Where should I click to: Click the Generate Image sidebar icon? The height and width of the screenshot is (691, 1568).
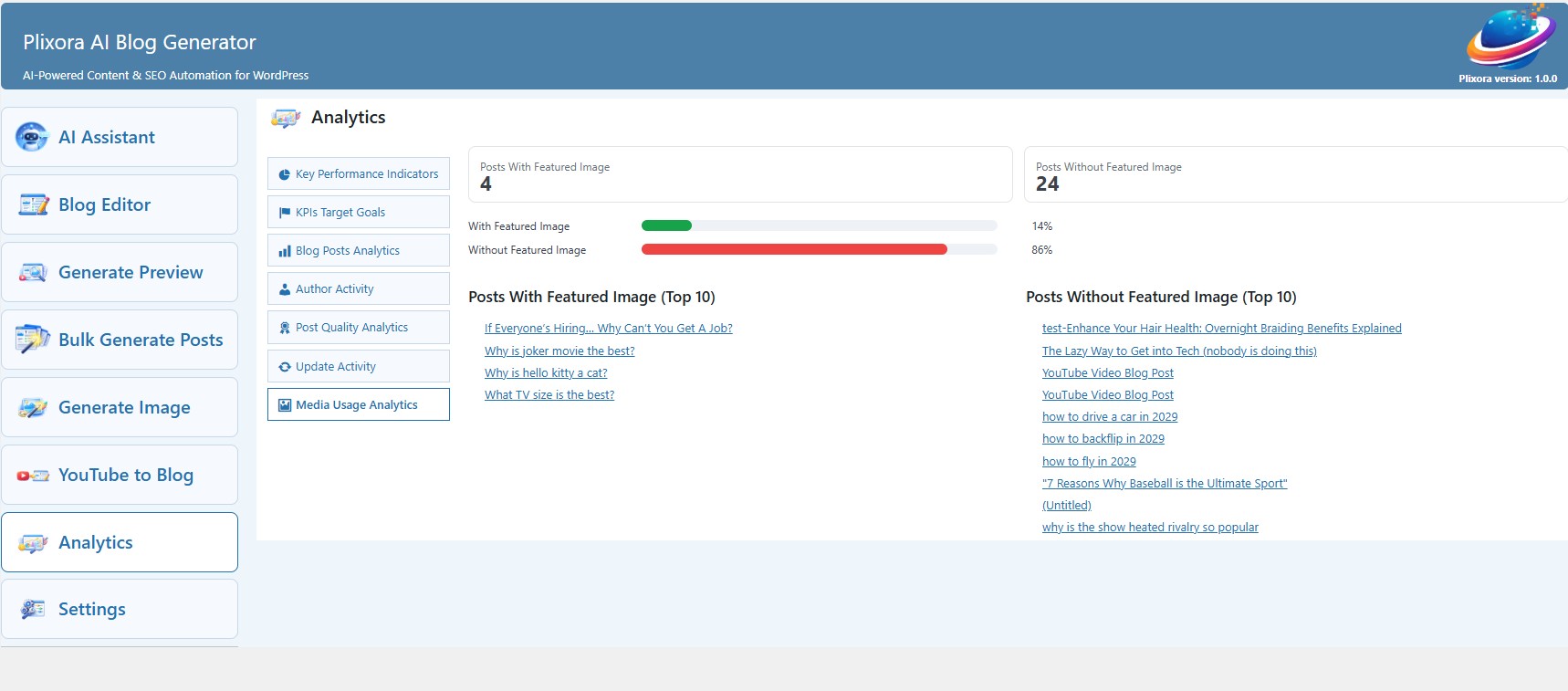34,407
